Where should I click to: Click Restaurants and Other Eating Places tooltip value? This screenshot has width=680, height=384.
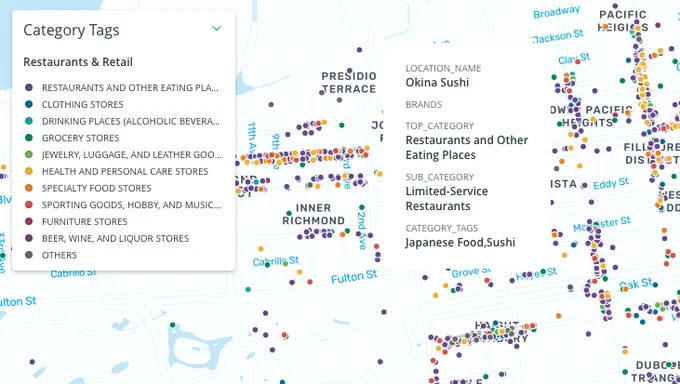click(x=467, y=148)
